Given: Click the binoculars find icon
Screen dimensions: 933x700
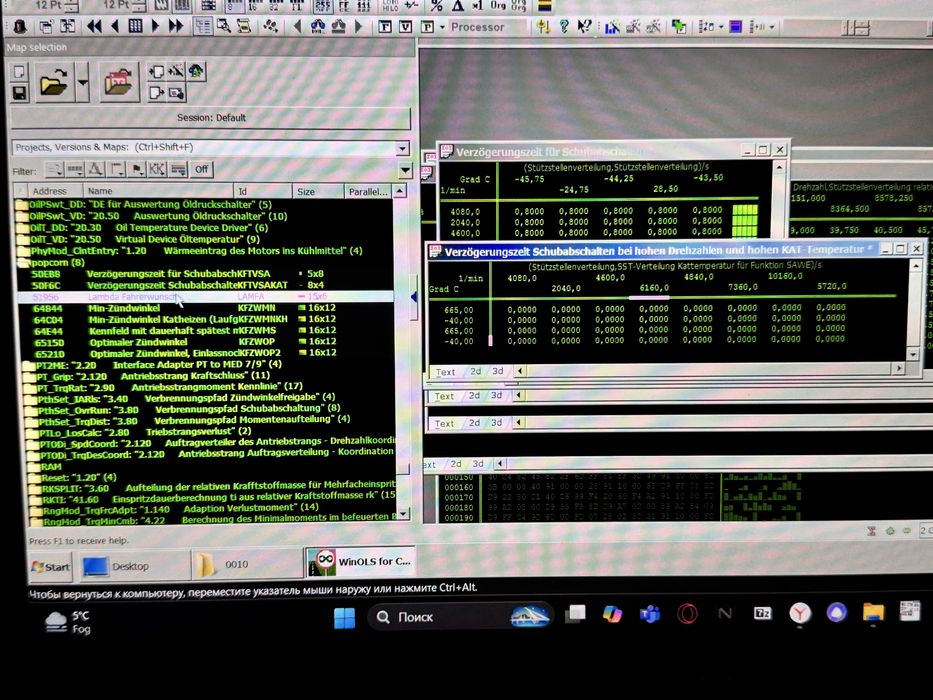Looking at the screenshot, I should [318, 26].
